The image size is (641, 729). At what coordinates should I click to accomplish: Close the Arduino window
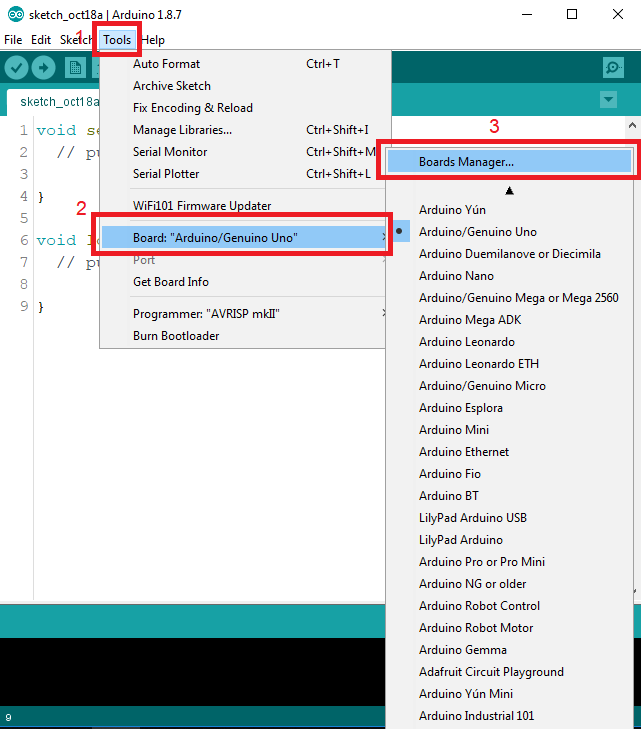pyautogui.click(x=617, y=14)
